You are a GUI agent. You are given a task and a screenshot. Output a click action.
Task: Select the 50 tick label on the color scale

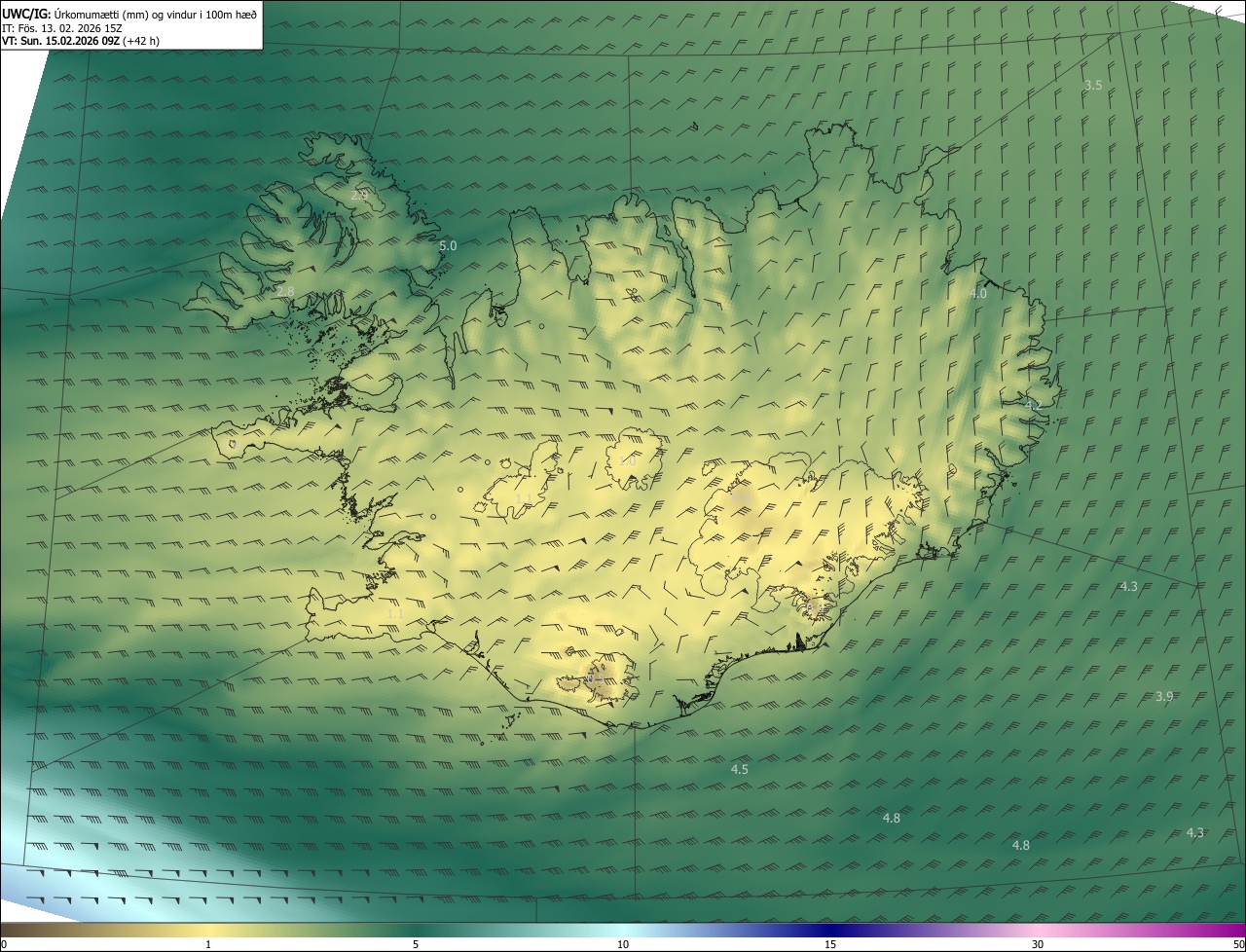(1238, 944)
